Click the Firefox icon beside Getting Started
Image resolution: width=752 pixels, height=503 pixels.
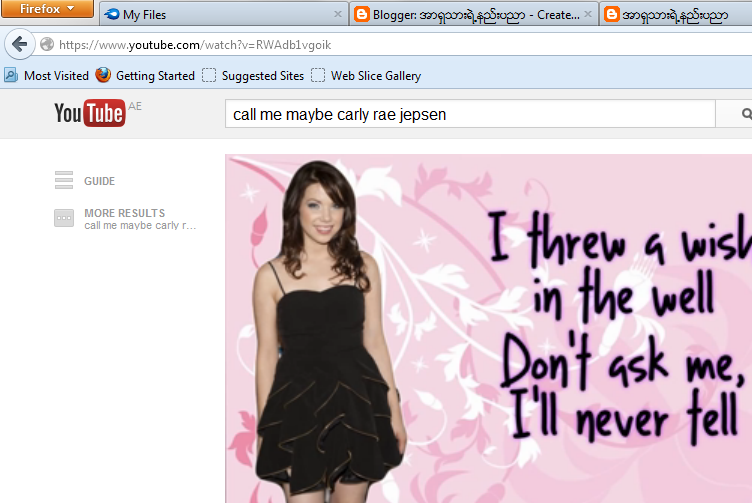point(103,75)
